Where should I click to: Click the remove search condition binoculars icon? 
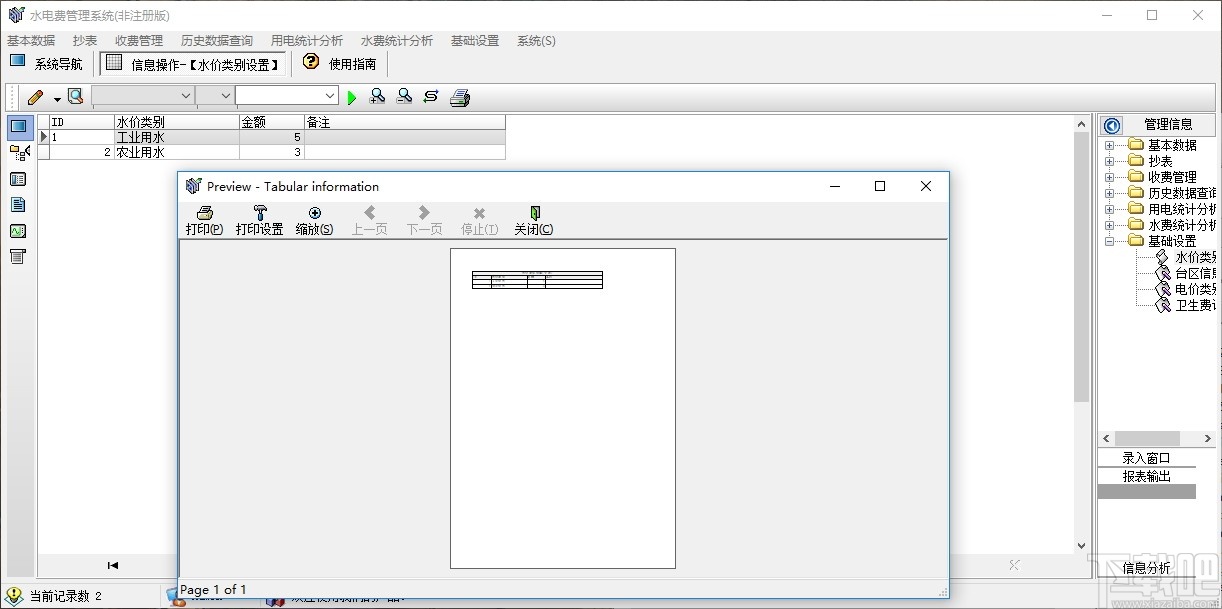tap(404, 96)
